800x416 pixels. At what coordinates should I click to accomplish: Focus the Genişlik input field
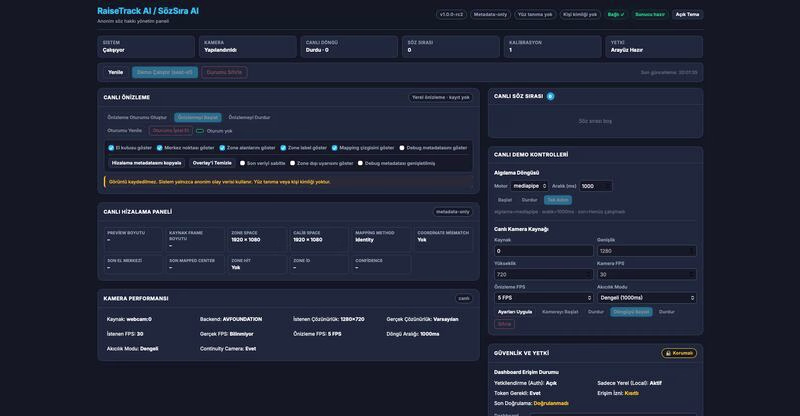point(646,251)
